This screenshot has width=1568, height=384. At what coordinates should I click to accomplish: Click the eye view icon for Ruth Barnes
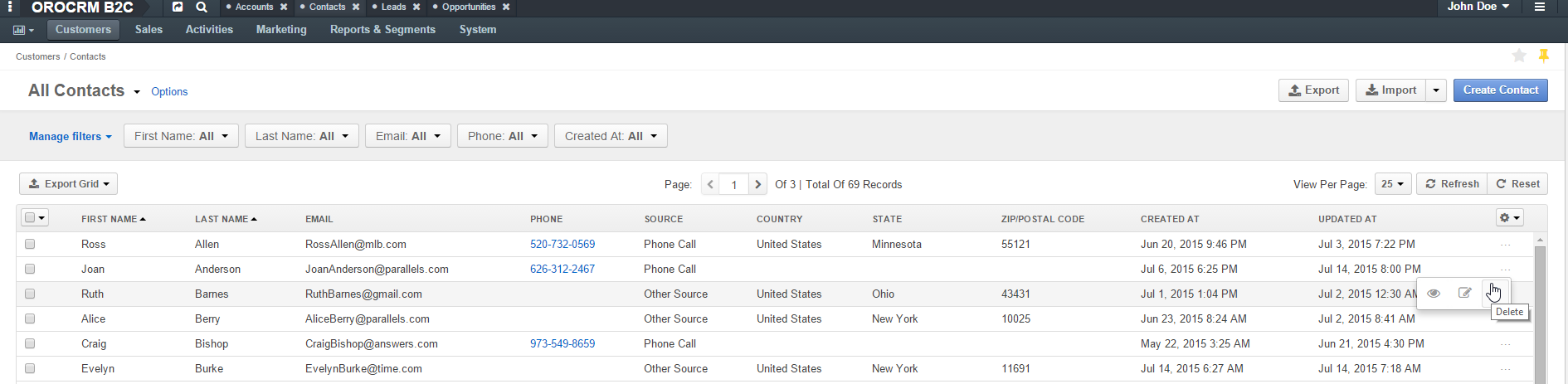(1434, 293)
